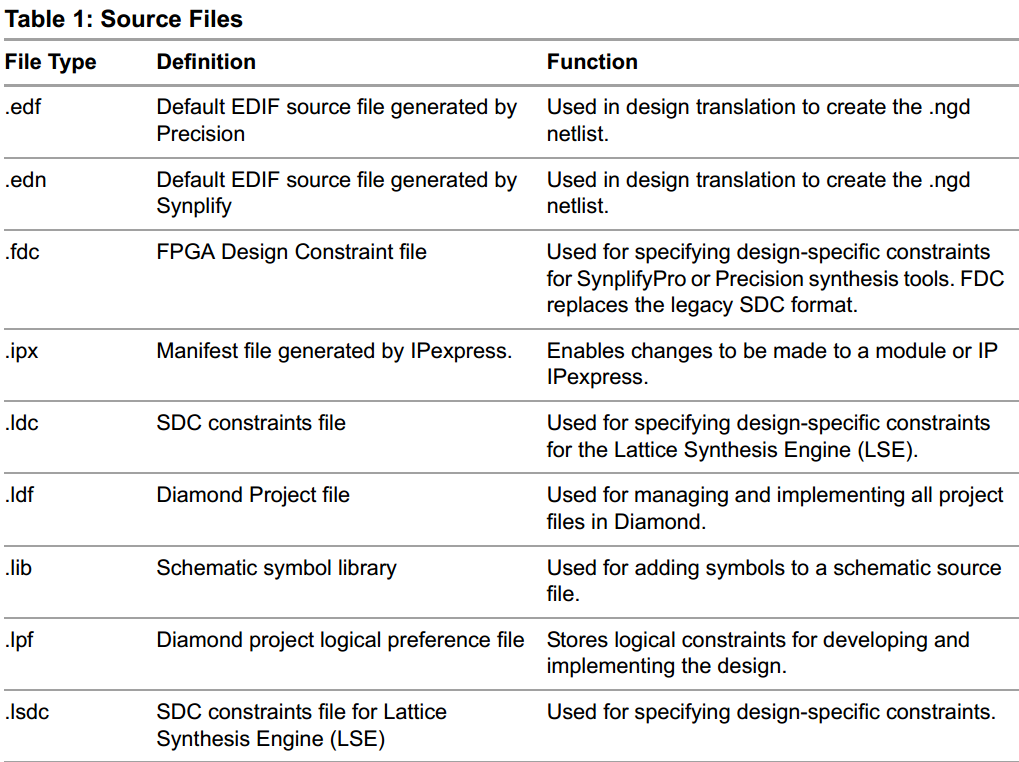The height and width of the screenshot is (762, 1019).
Task: Click 'Manifest file generated by IPexpress' text
Action: (x=334, y=351)
